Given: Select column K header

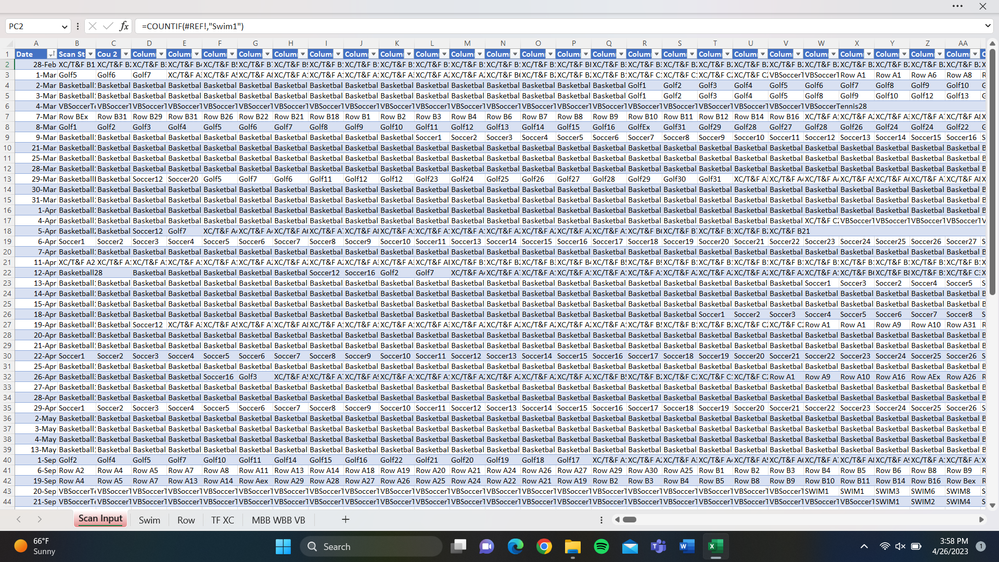Looking at the screenshot, I should tap(396, 44).
